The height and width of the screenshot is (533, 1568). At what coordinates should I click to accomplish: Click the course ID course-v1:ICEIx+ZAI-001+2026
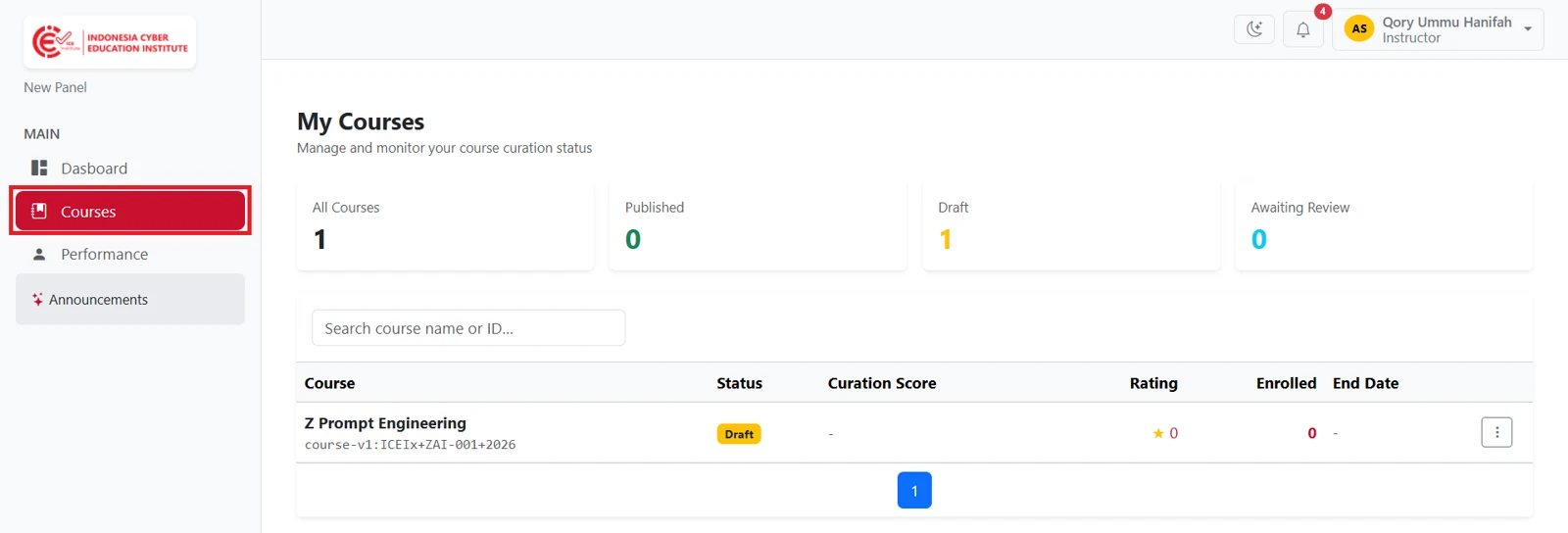410,445
